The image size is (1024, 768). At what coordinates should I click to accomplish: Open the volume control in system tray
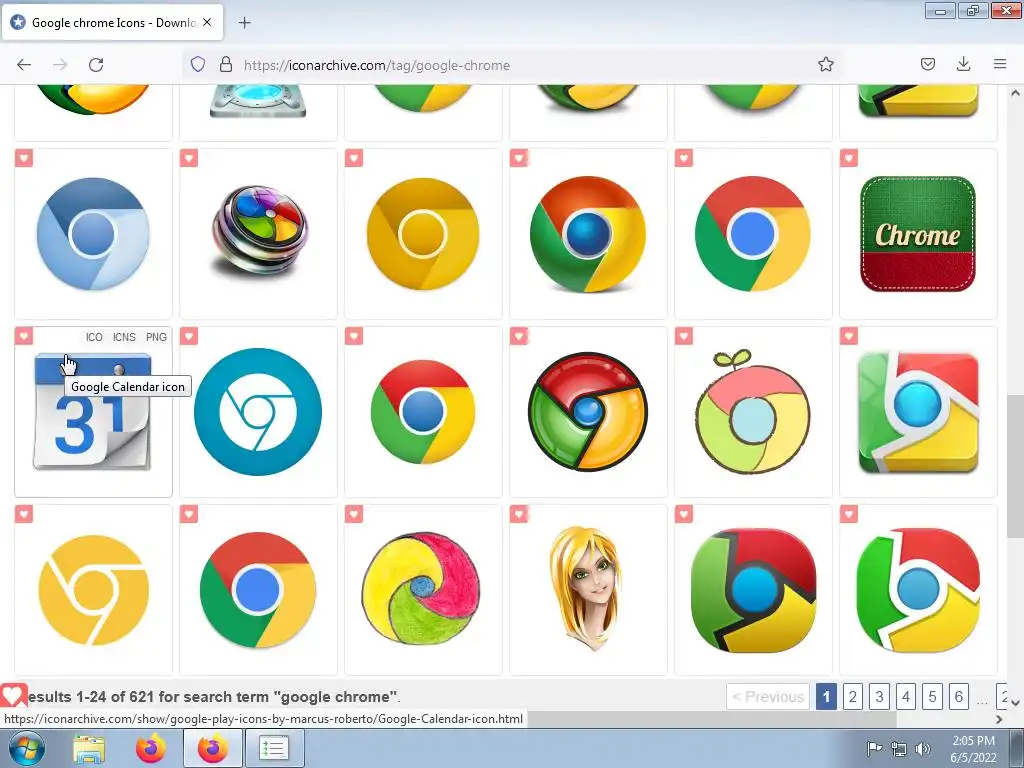922,748
